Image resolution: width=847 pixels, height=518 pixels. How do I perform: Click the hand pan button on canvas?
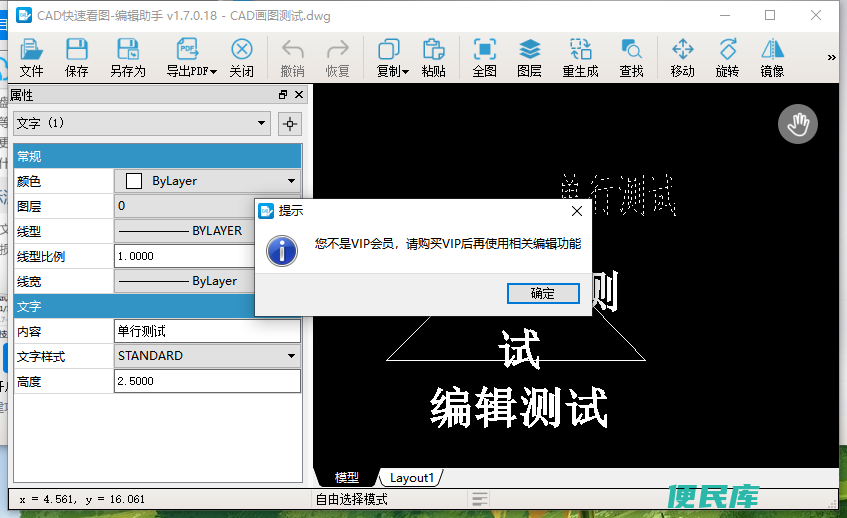(x=797, y=124)
